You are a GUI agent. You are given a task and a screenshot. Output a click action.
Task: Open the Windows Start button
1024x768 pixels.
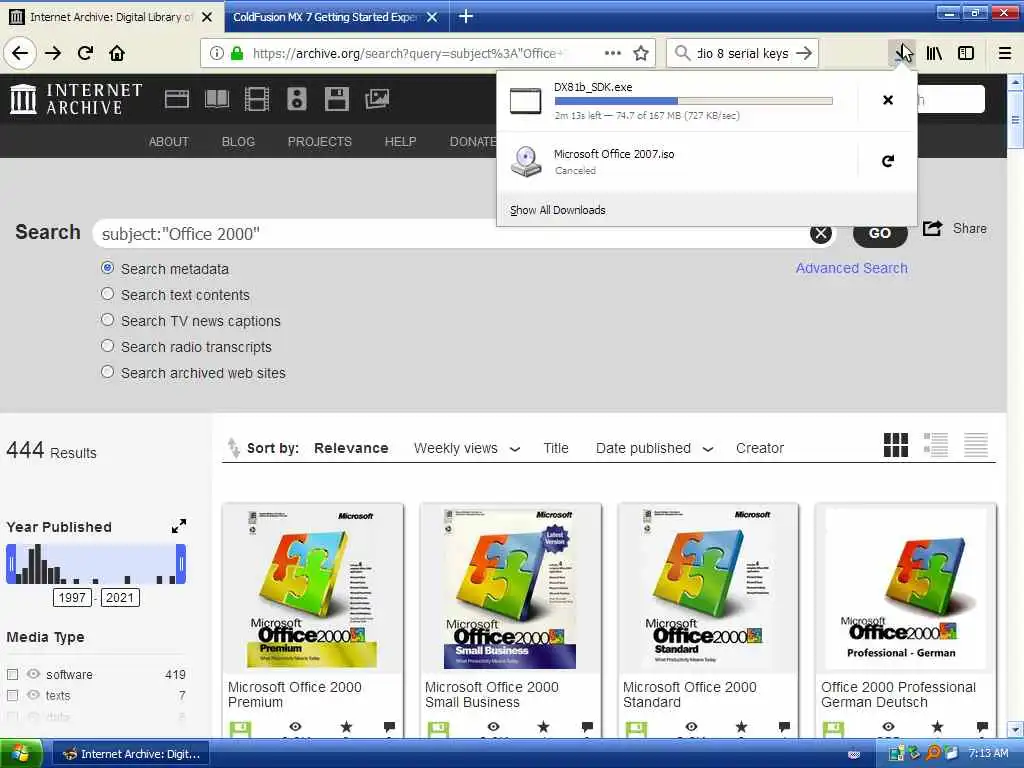pos(21,754)
